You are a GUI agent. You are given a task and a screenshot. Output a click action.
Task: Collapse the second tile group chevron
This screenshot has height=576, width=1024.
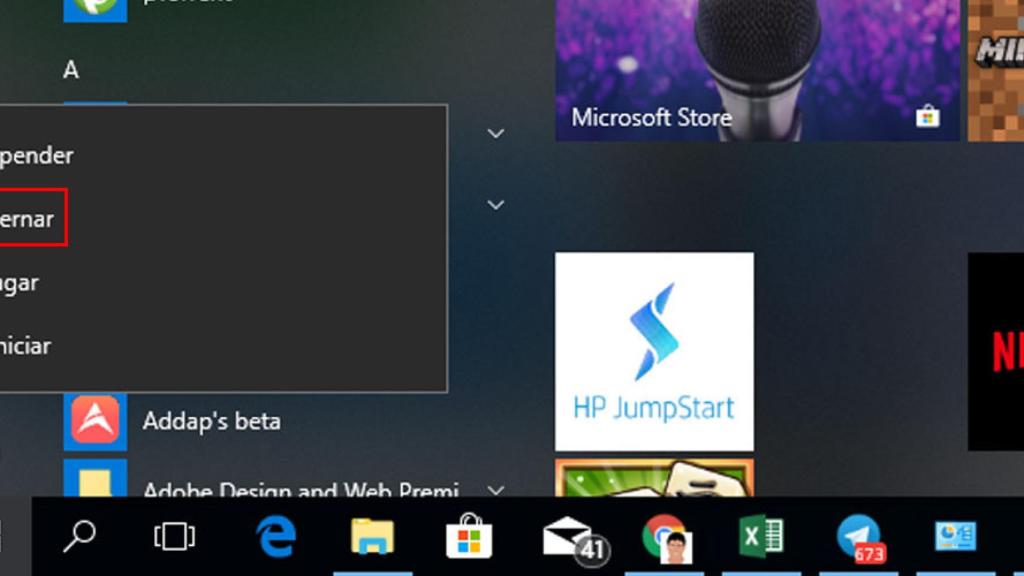(x=495, y=204)
